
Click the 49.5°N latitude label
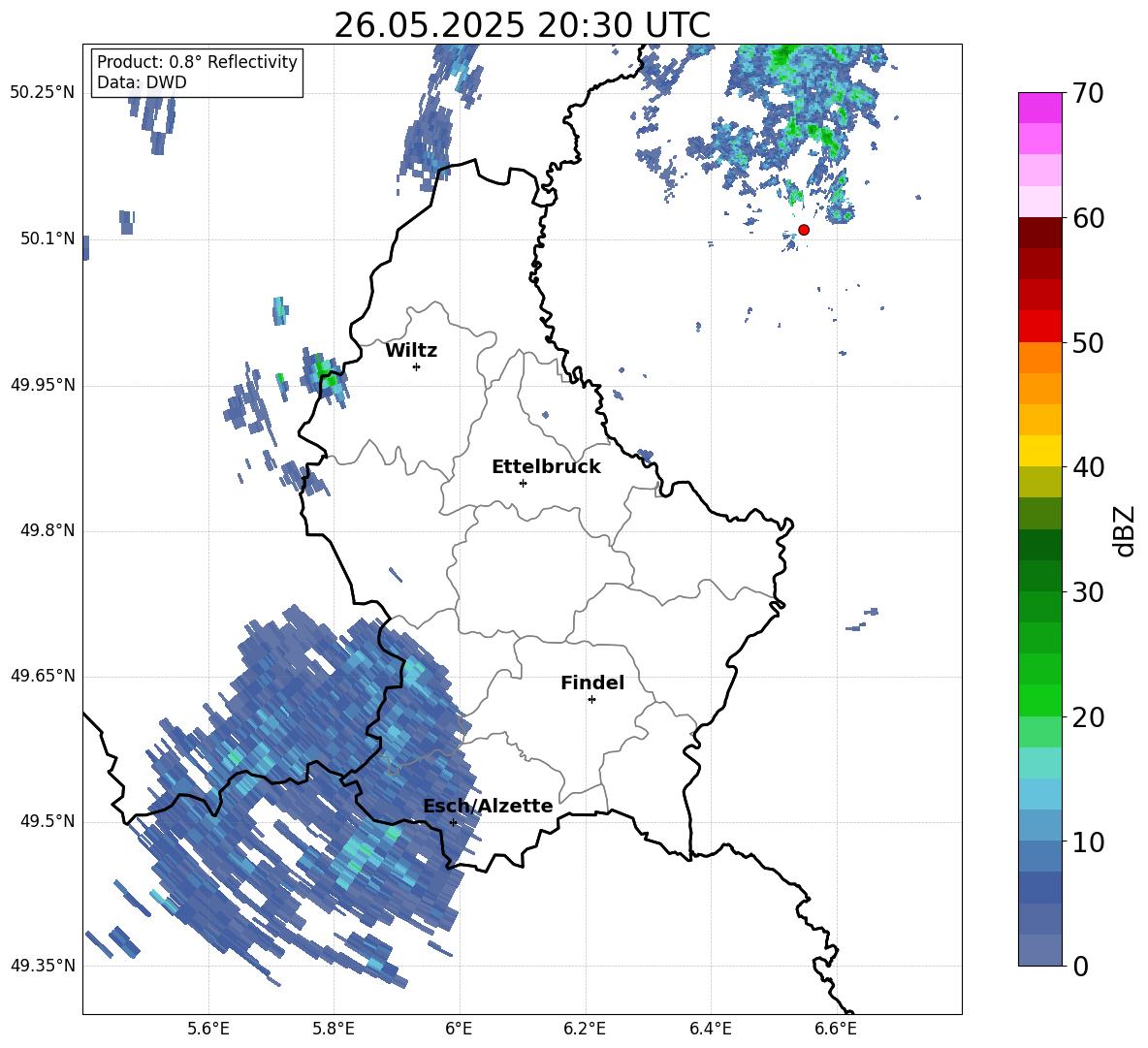point(48,821)
